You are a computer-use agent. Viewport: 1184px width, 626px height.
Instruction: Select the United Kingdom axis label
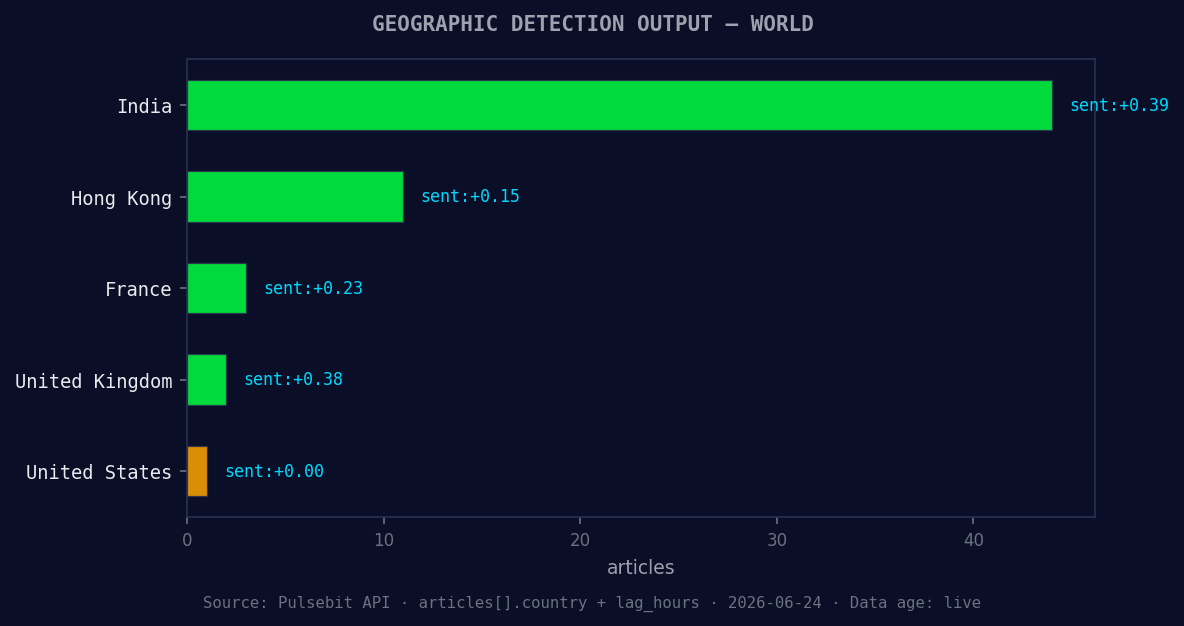pos(94,381)
